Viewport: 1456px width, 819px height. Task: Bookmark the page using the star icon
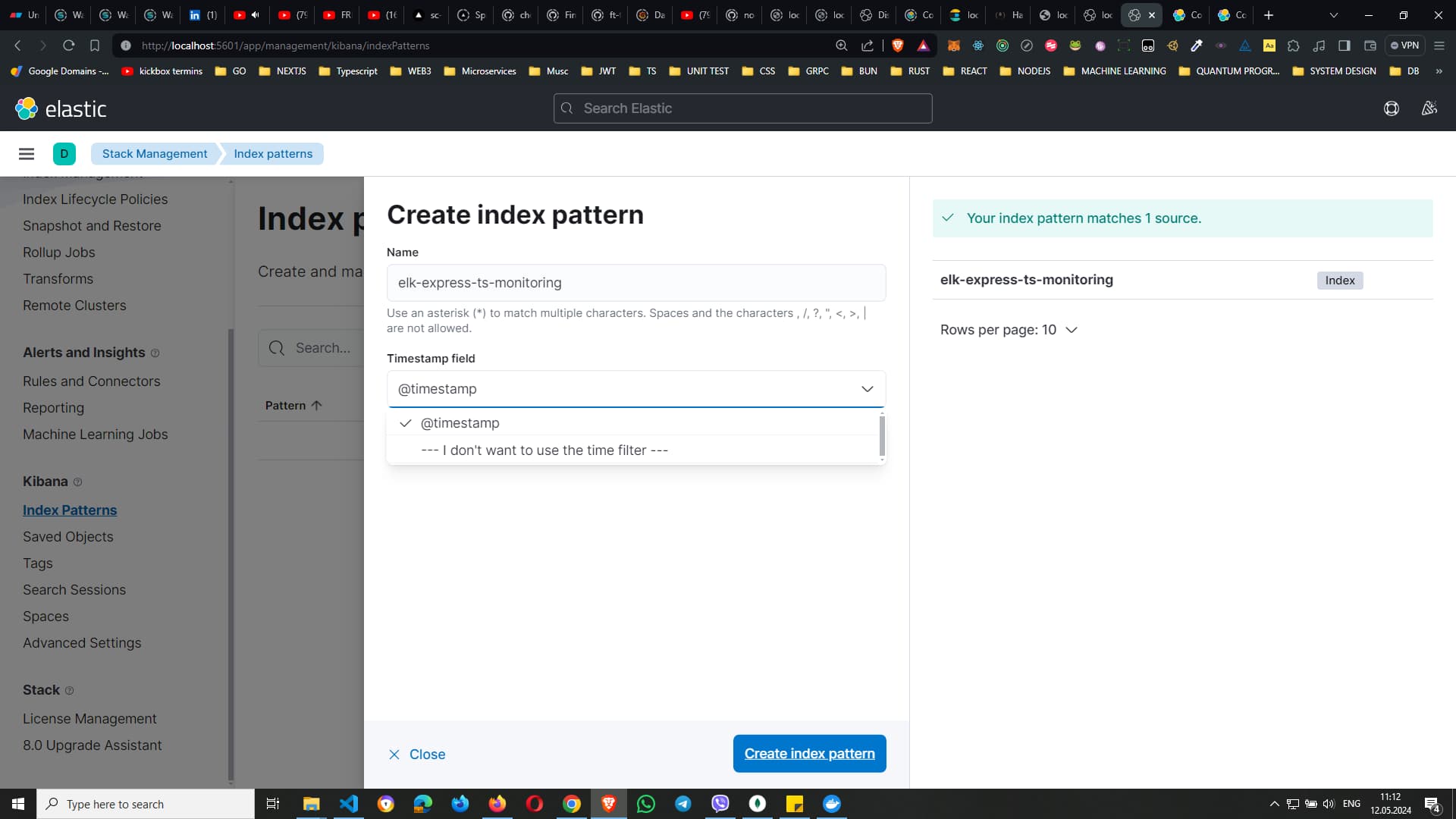(x=94, y=45)
